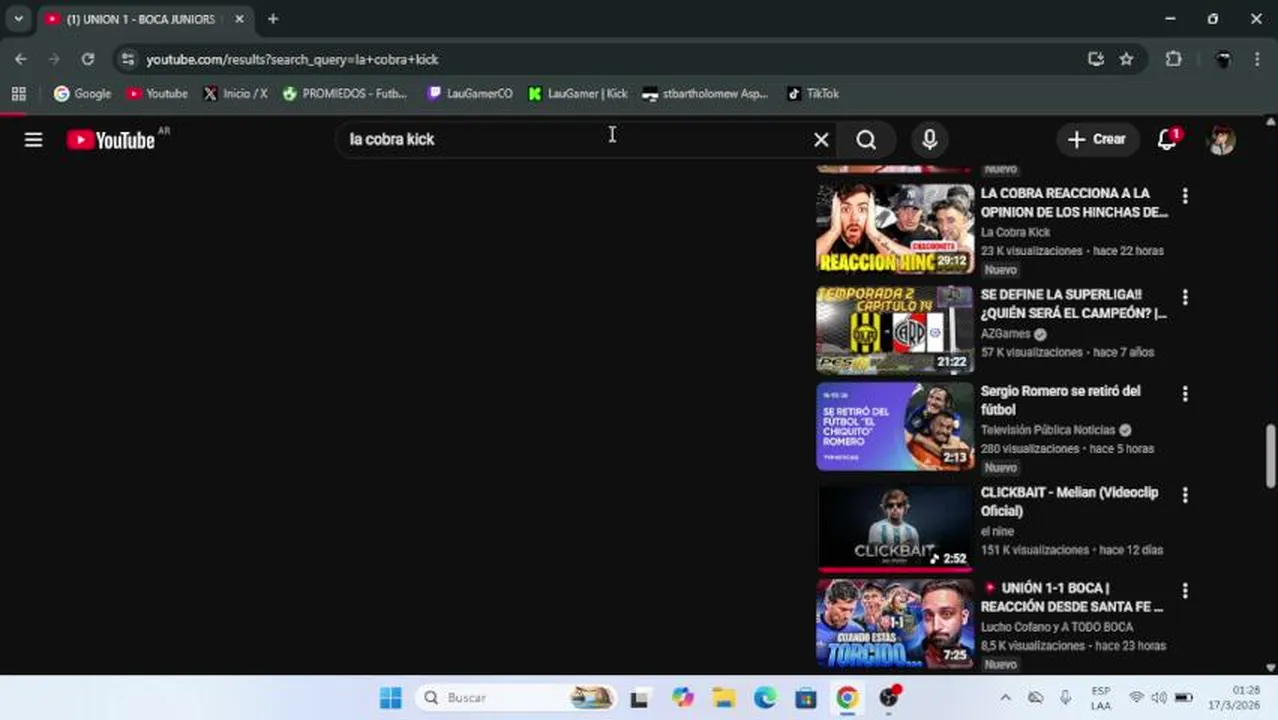Close the UNION 1 - BOCA JUNIORS tab

(x=239, y=19)
